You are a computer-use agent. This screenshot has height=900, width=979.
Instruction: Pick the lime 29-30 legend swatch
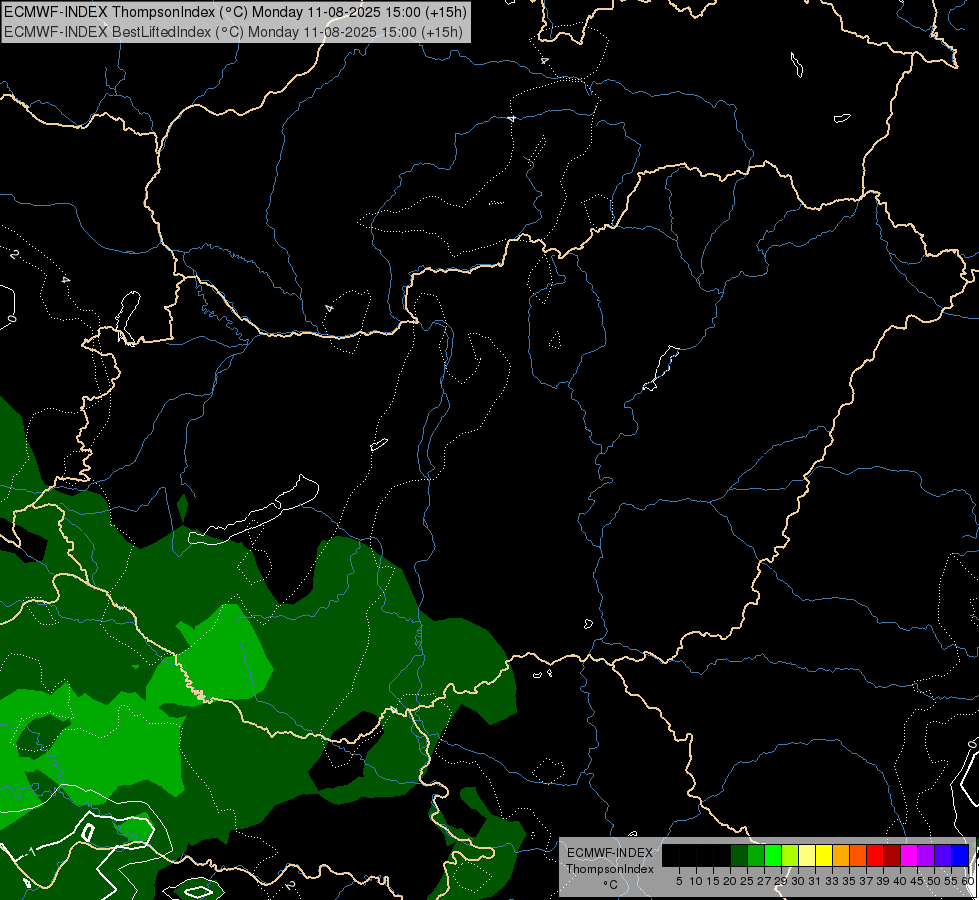pos(790,856)
